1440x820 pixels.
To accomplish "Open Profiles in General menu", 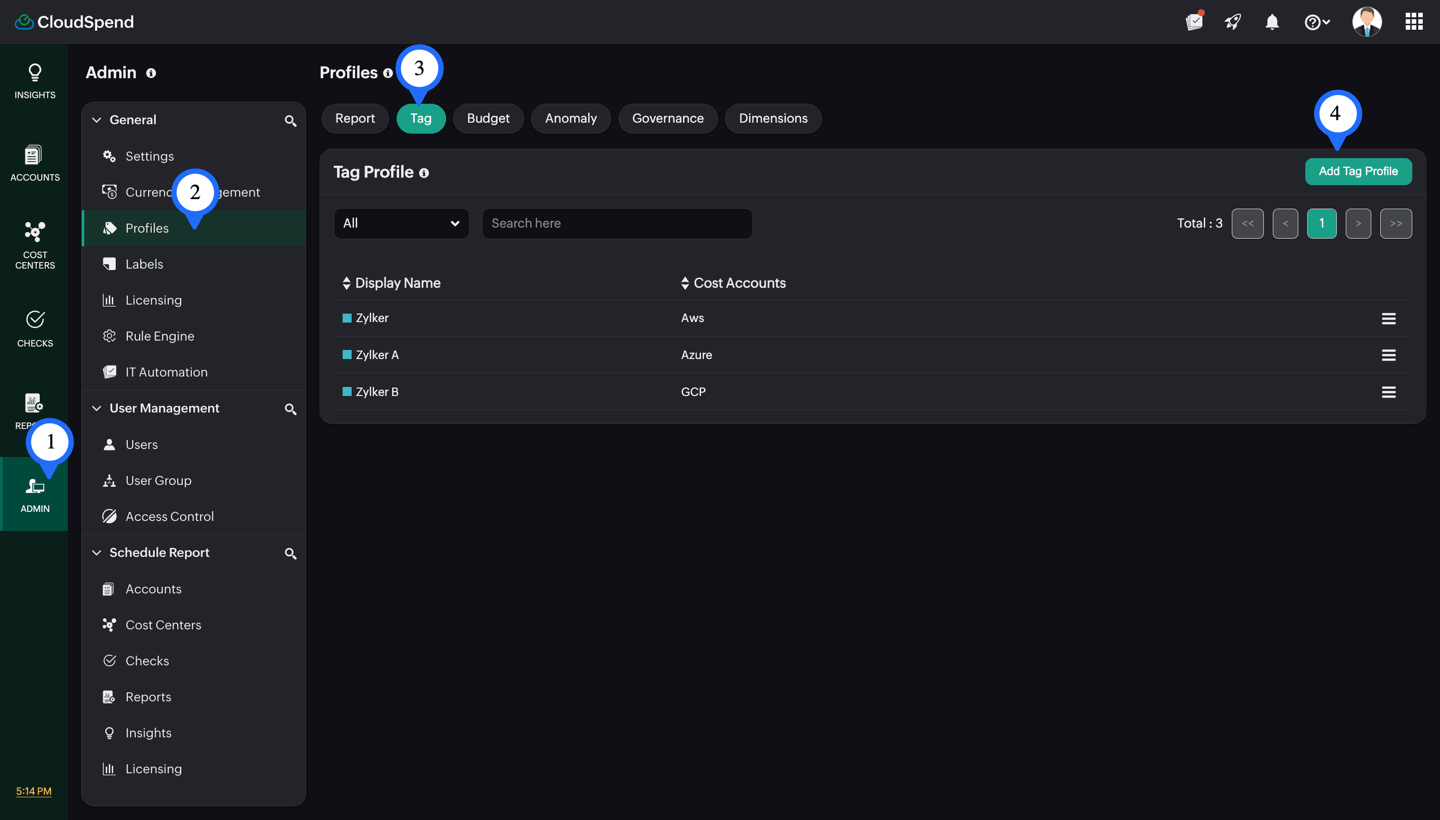I will (194, 228).
